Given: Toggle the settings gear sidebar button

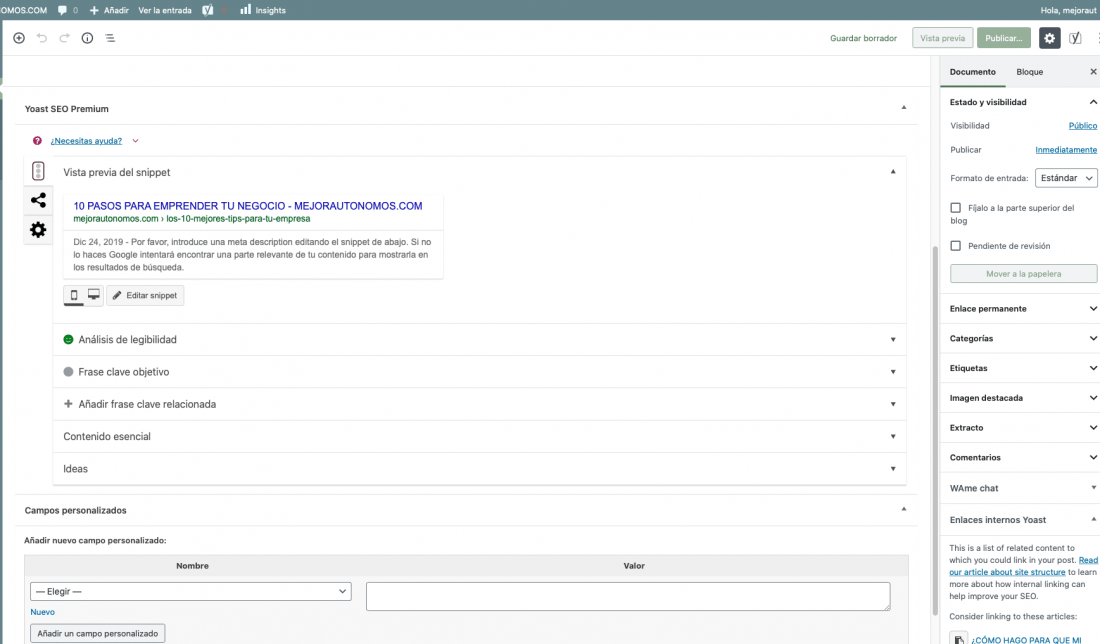Looking at the screenshot, I should coord(1049,38).
